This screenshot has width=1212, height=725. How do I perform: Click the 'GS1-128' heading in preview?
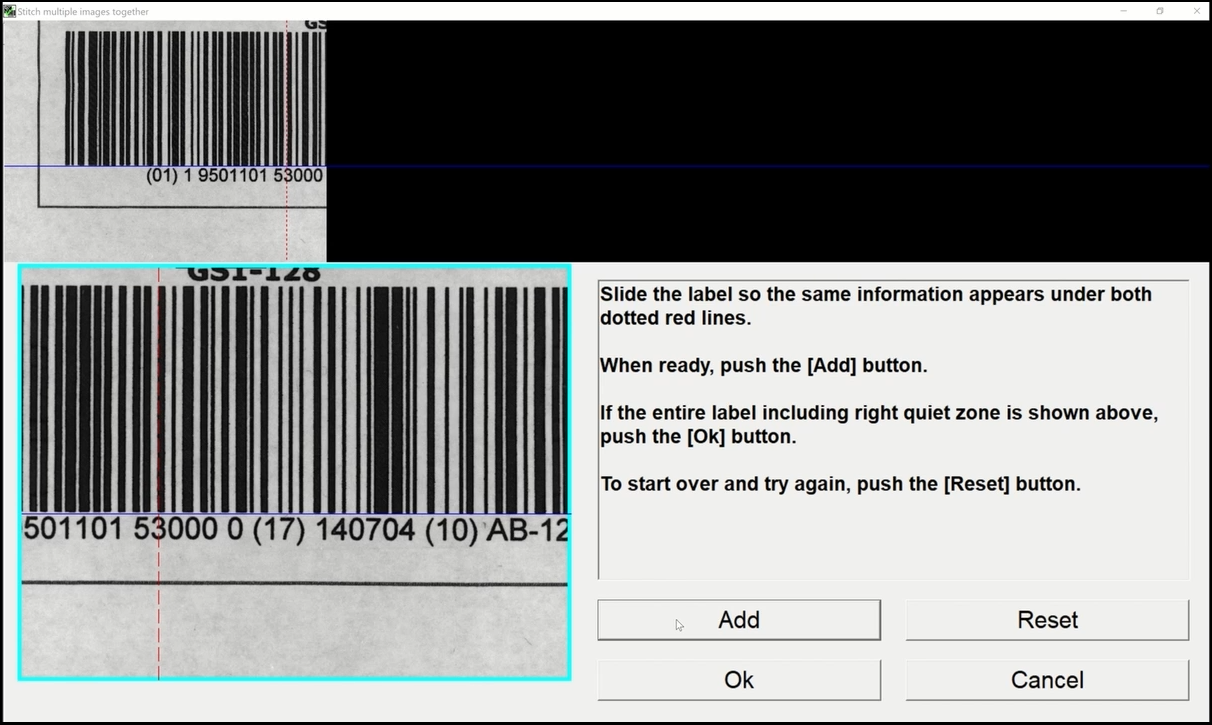(254, 273)
